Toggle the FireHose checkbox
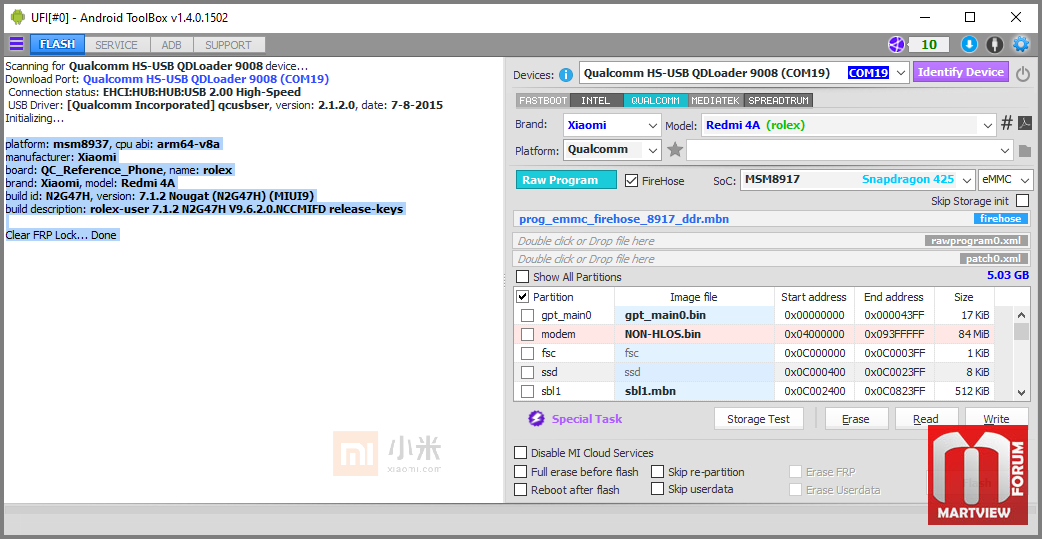This screenshot has width=1042, height=539. tap(632, 180)
